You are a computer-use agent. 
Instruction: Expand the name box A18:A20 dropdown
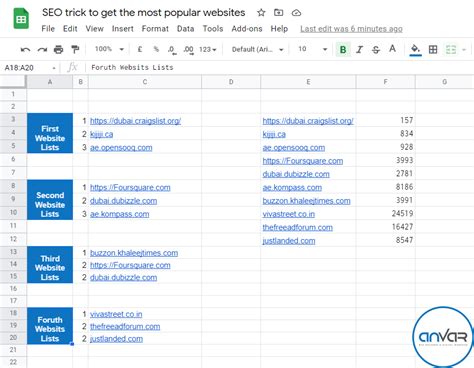(x=53, y=68)
